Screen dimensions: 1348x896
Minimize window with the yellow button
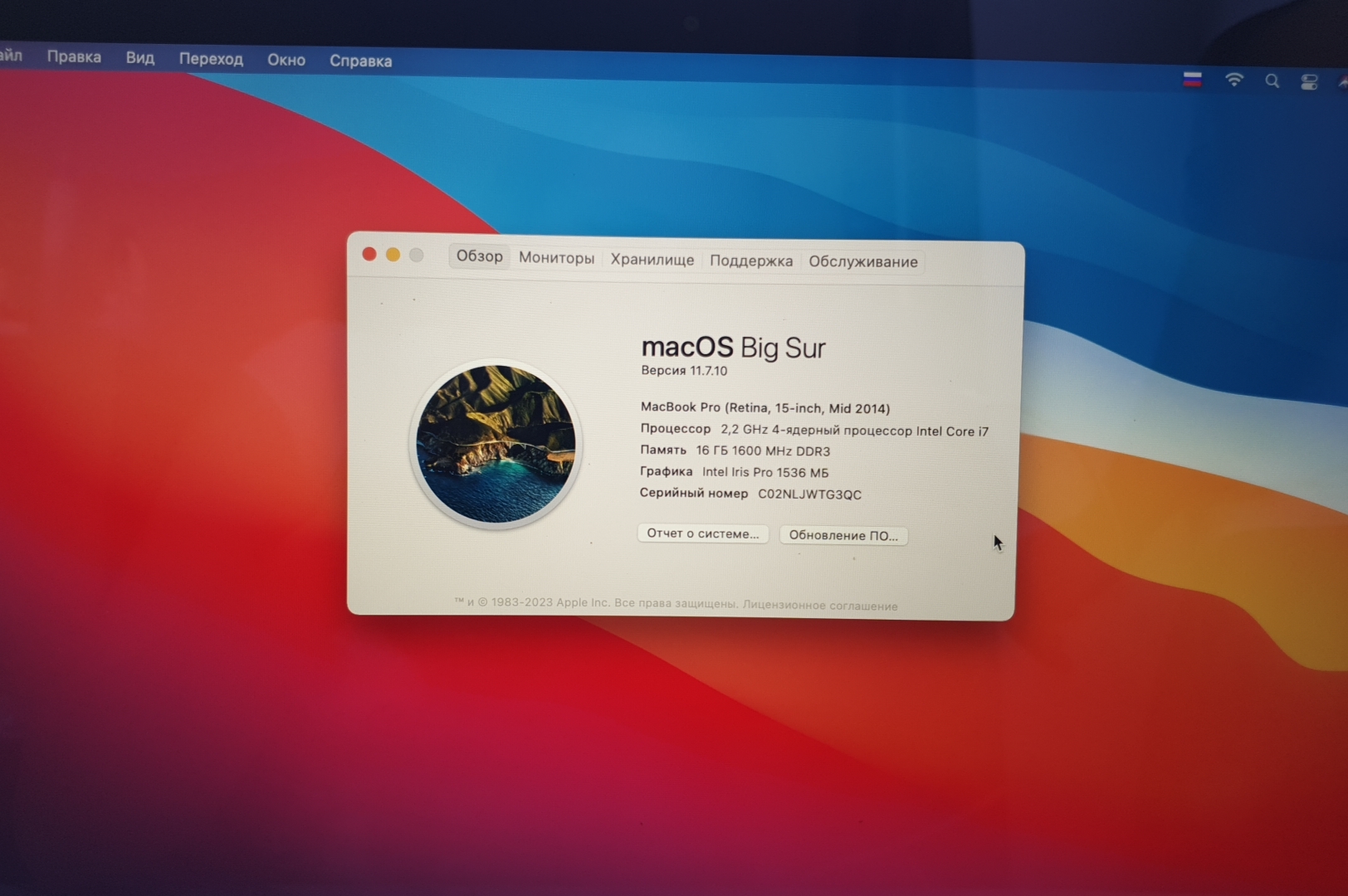[393, 255]
